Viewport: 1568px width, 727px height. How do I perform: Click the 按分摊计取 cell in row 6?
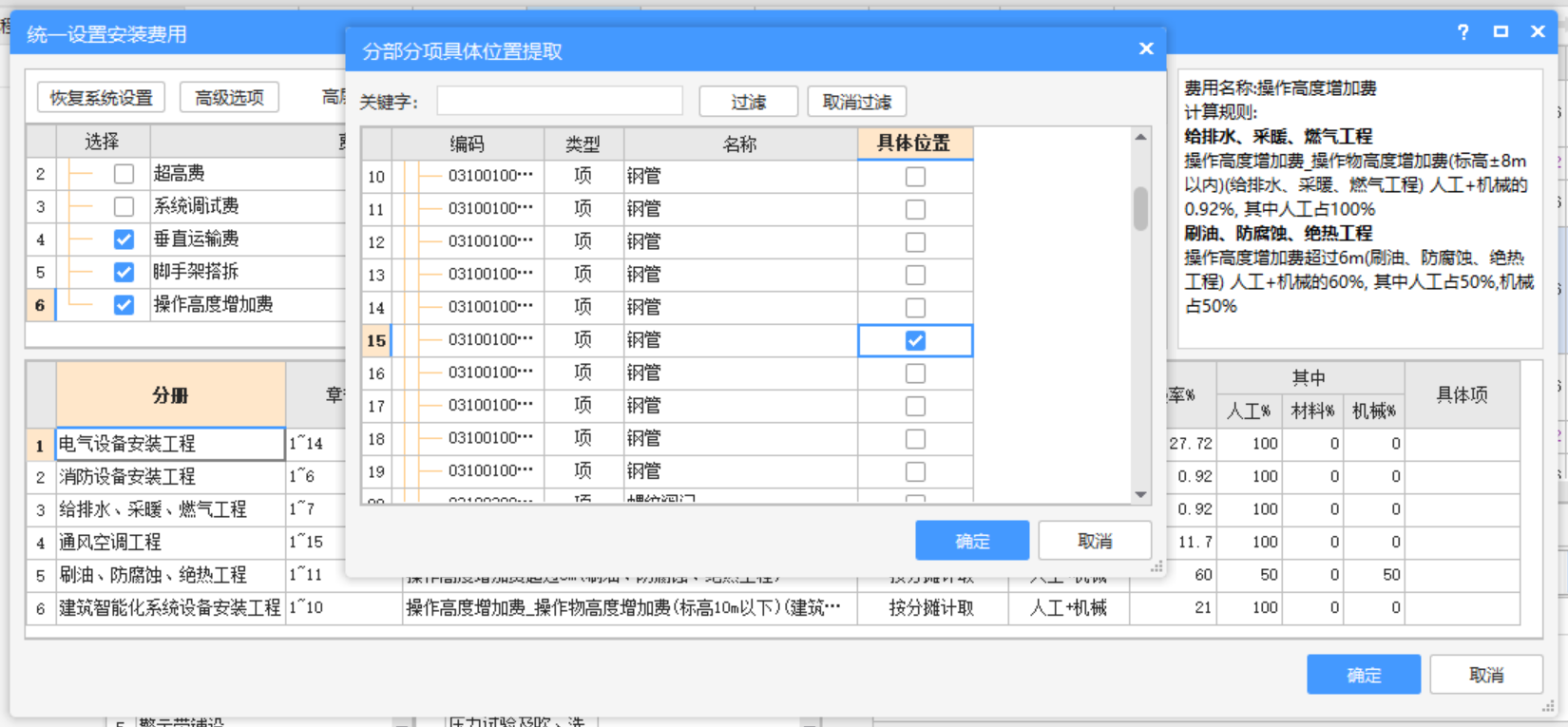tap(932, 607)
